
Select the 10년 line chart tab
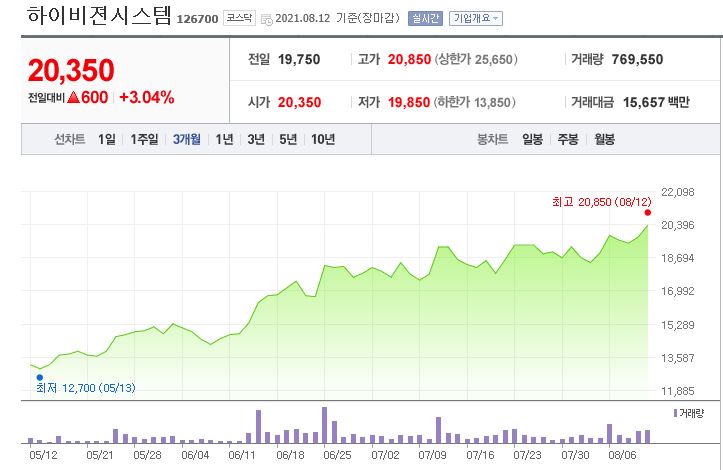point(323,139)
